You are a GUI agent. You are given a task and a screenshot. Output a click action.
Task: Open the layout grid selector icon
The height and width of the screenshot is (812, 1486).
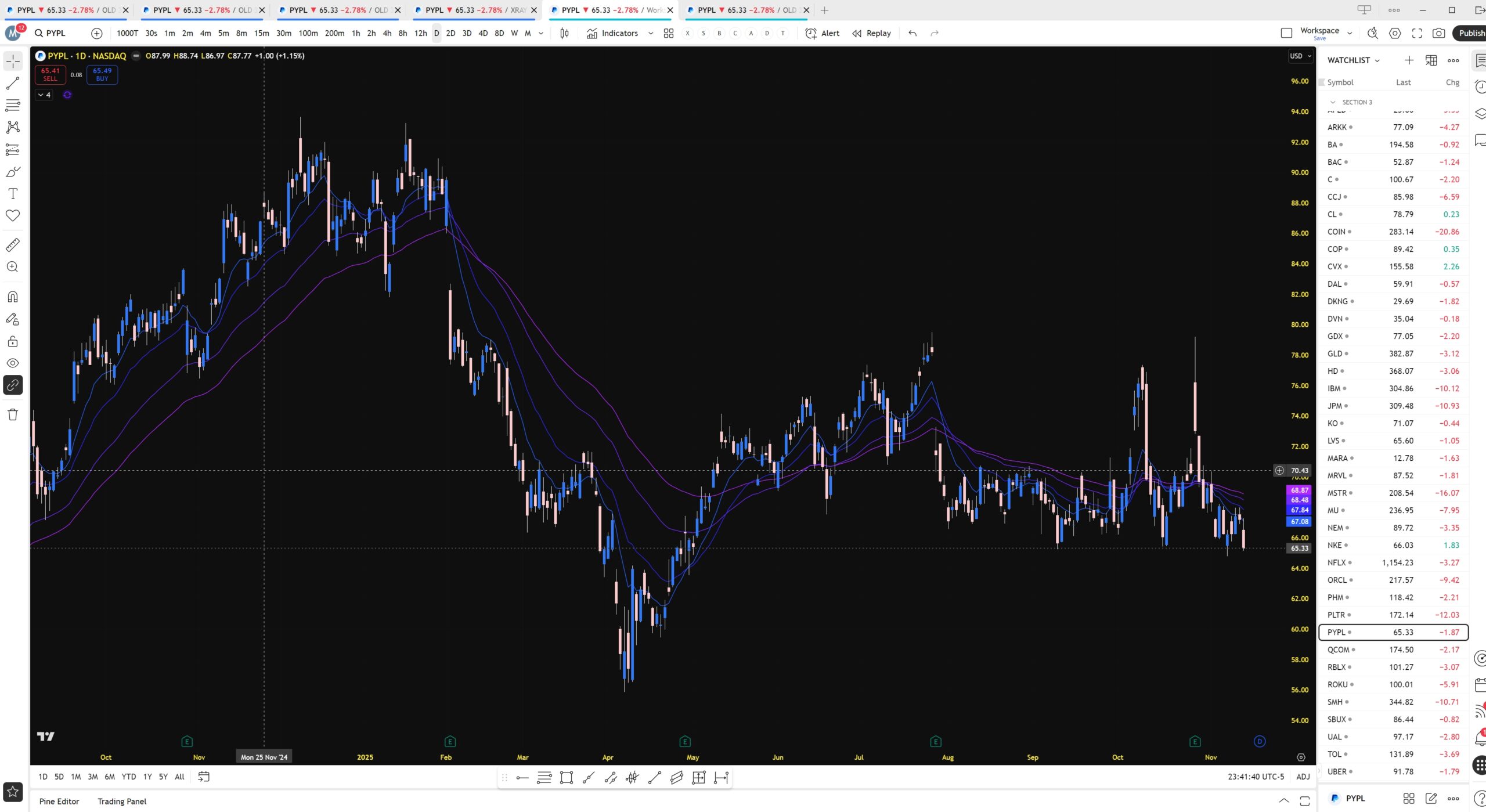pos(668,33)
